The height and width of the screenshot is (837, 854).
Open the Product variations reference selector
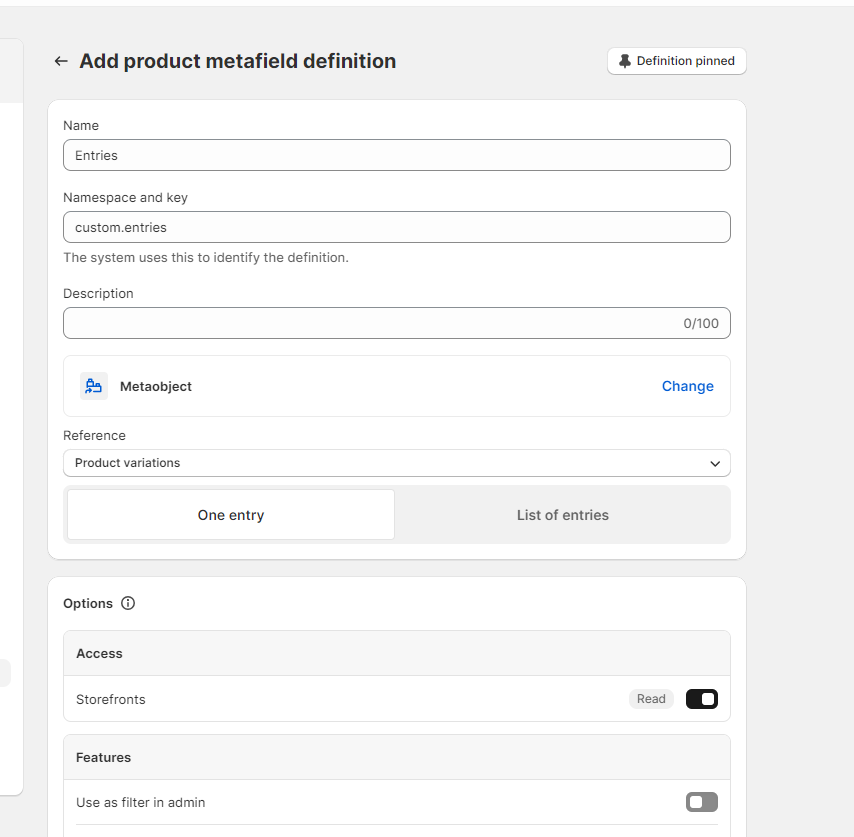(380, 463)
